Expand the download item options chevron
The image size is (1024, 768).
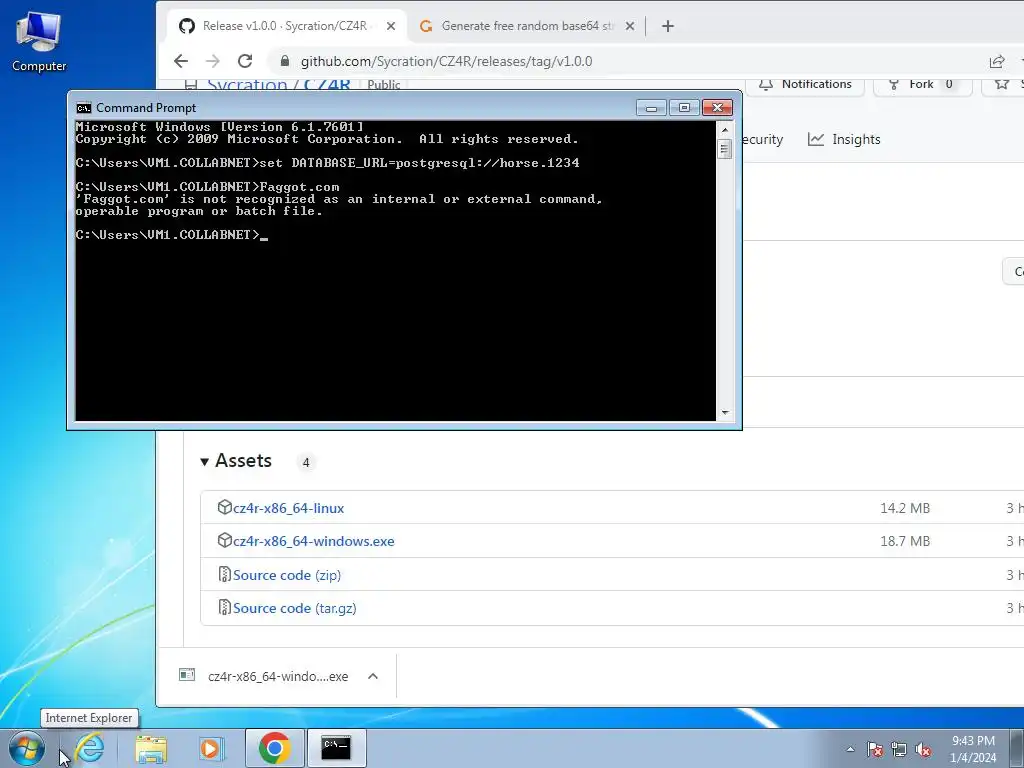point(373,677)
